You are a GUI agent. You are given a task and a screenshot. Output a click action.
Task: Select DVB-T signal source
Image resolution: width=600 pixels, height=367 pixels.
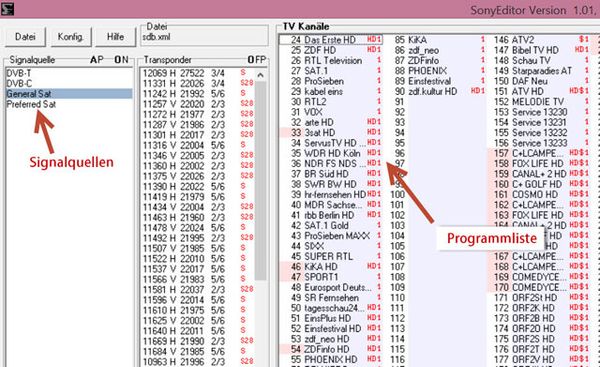69,73
